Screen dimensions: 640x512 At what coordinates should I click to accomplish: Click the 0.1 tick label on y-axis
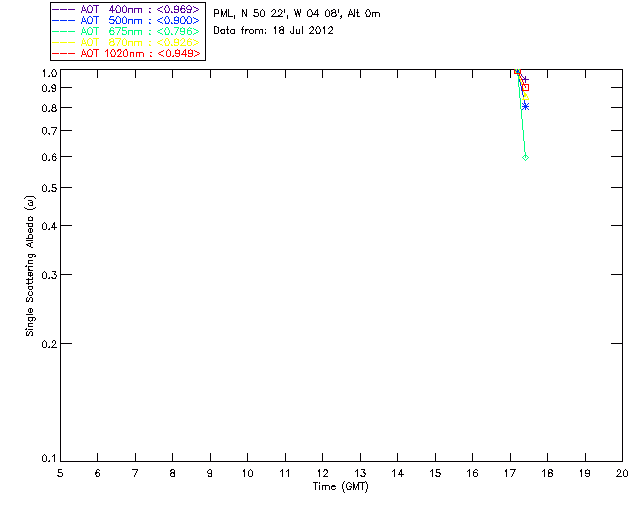coord(46,459)
